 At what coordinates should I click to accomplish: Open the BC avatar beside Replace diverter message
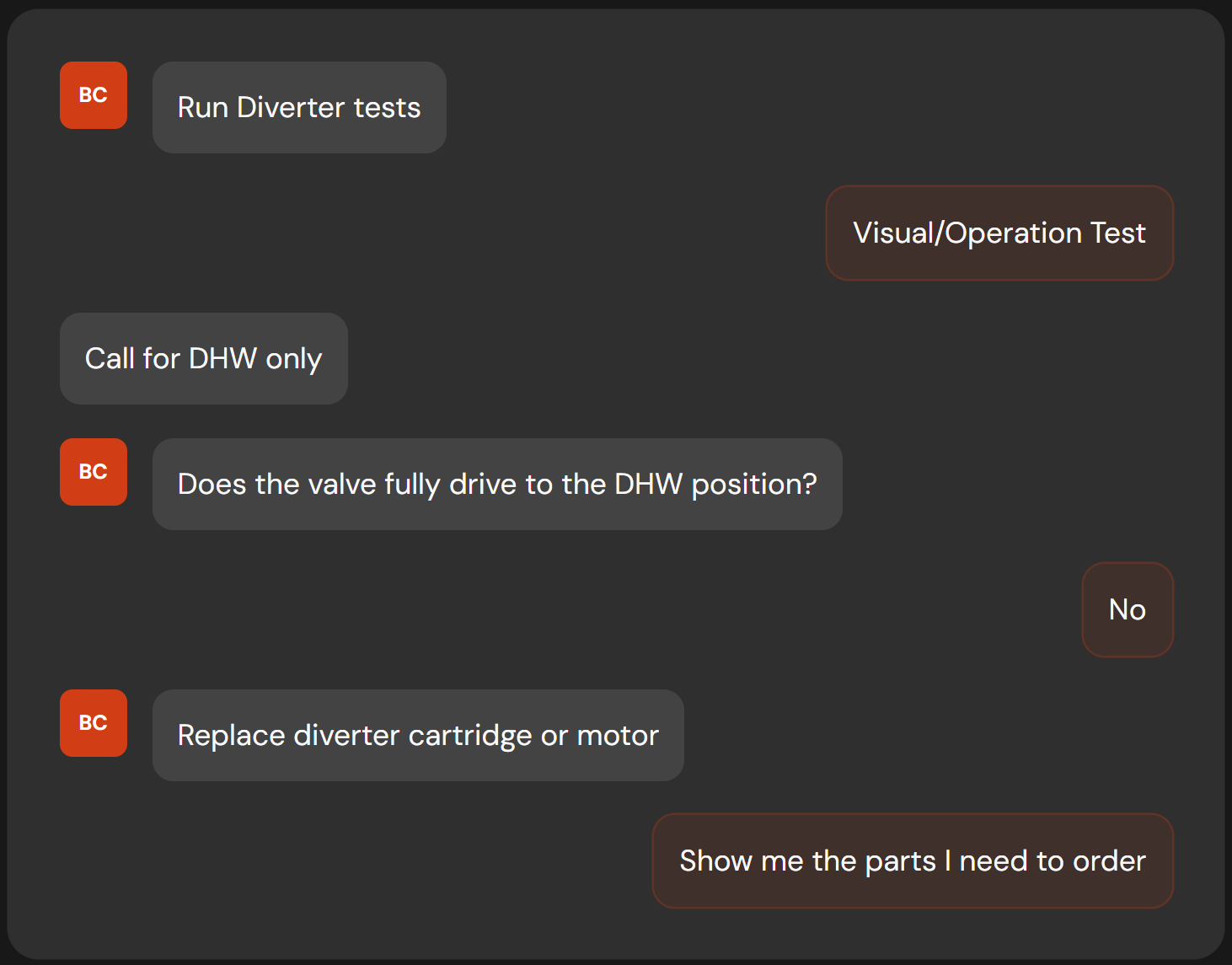[x=94, y=723]
